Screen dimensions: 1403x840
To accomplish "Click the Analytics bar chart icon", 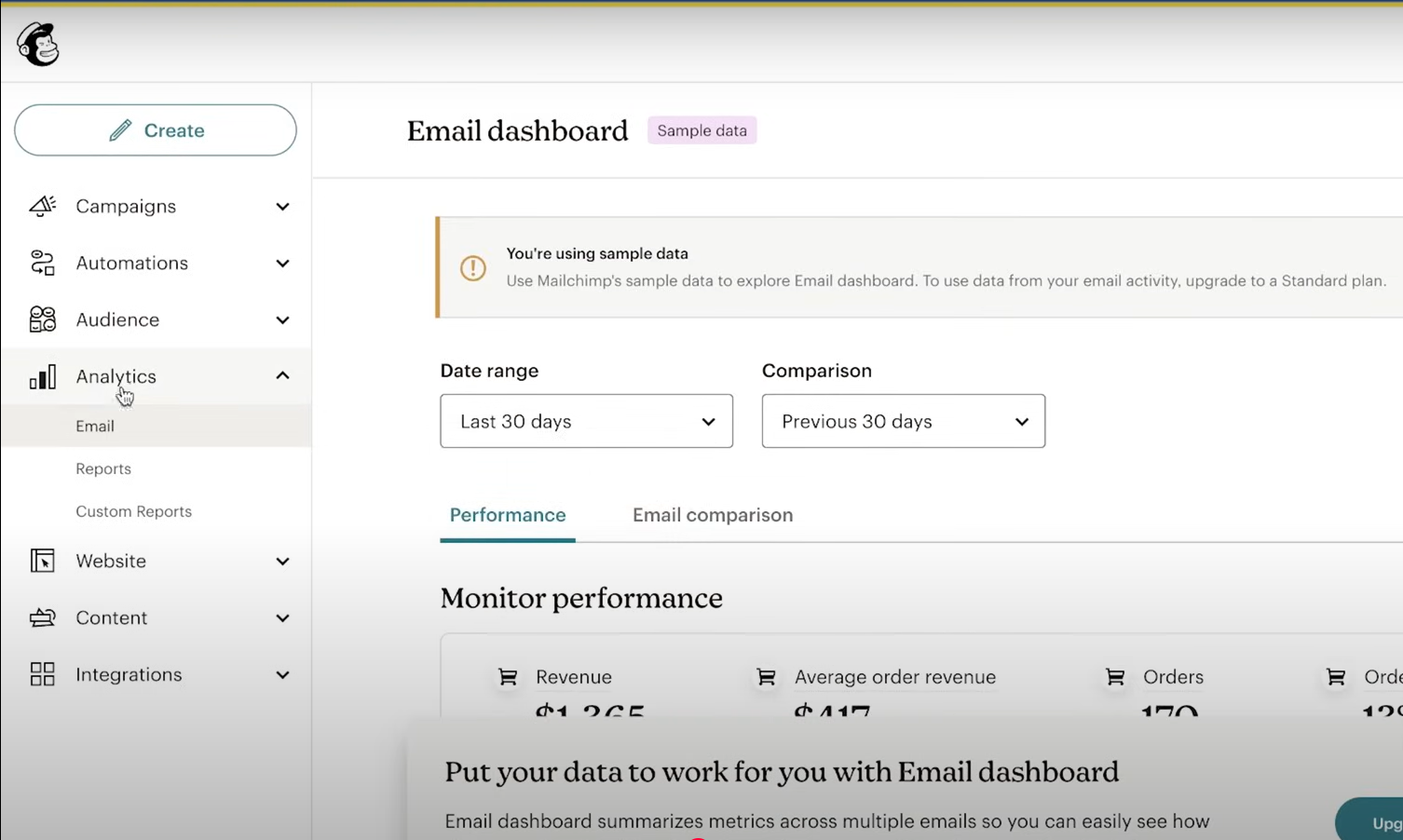I will click(x=42, y=376).
